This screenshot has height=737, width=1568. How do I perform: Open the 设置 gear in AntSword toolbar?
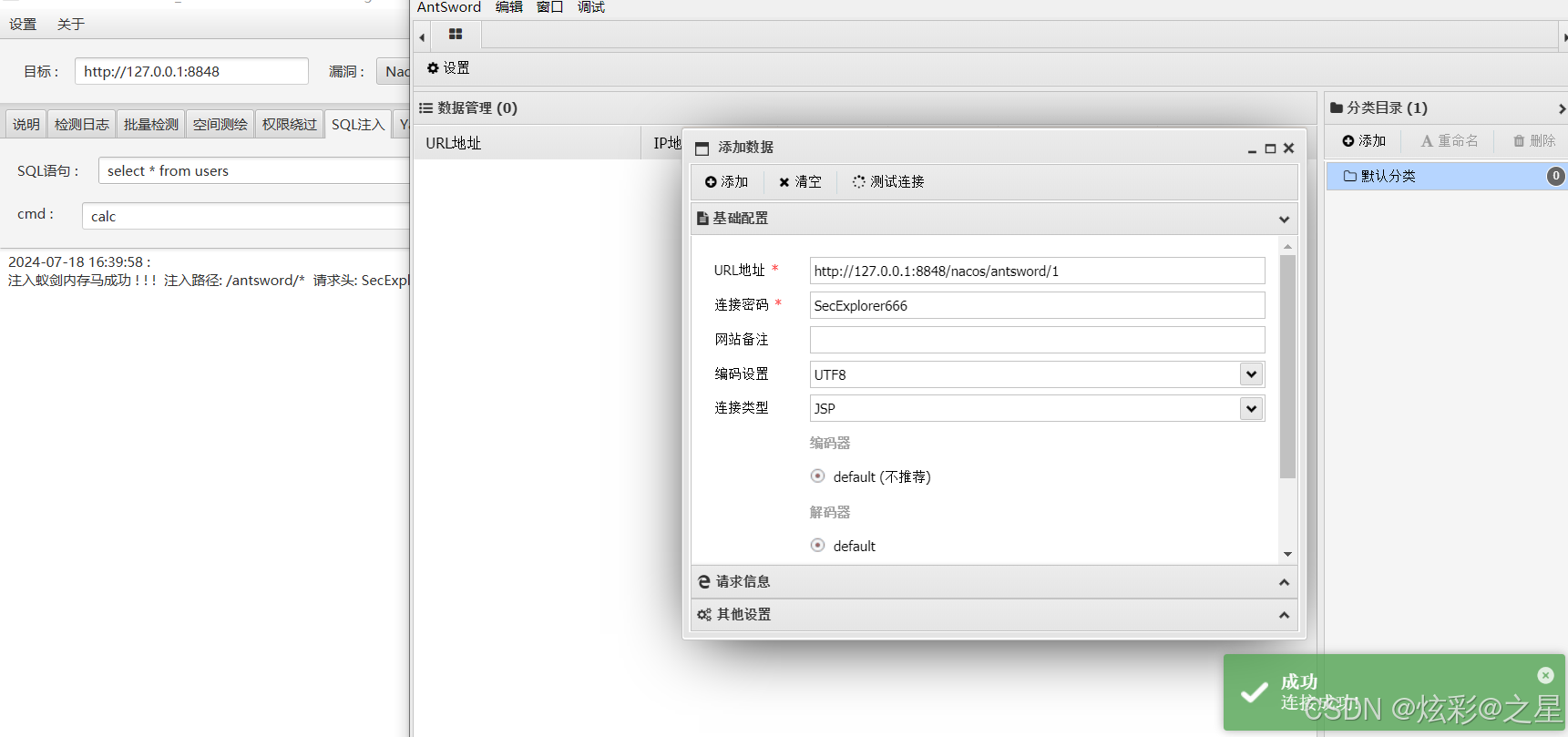(448, 68)
